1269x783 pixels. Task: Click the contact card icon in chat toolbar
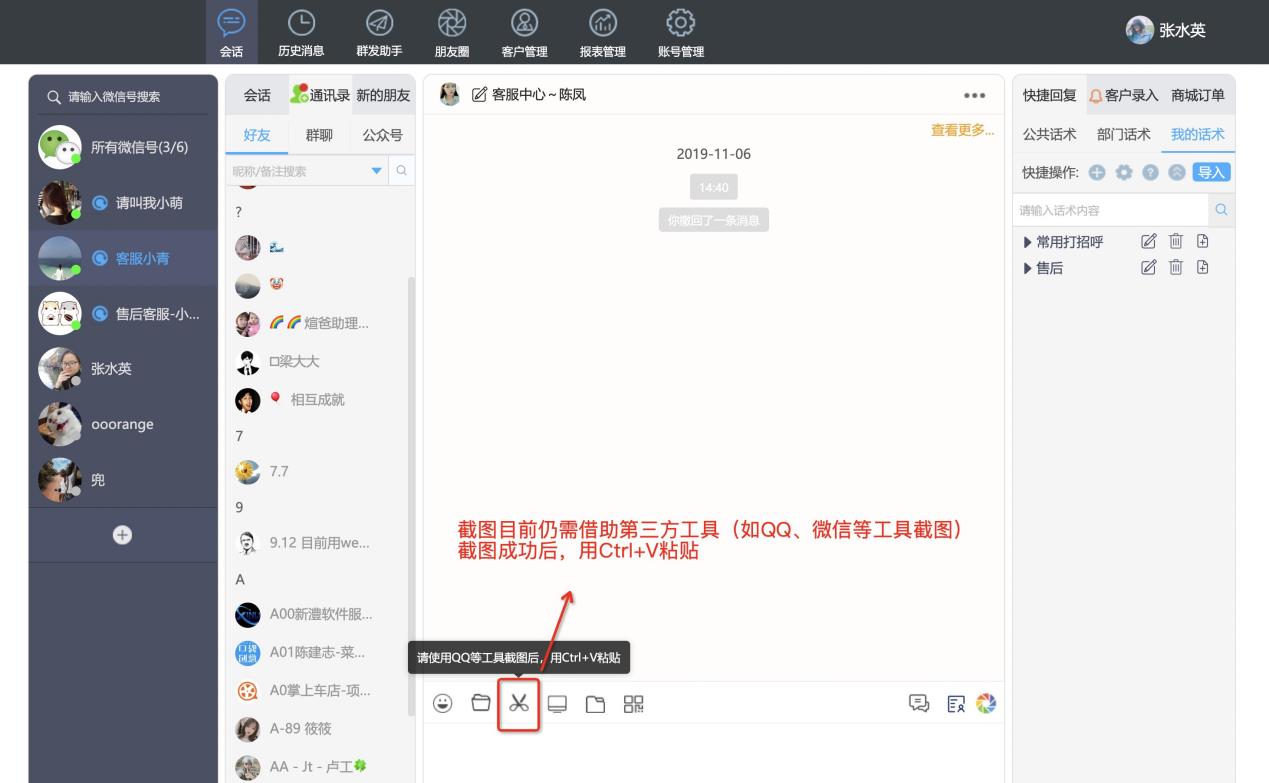click(x=955, y=704)
